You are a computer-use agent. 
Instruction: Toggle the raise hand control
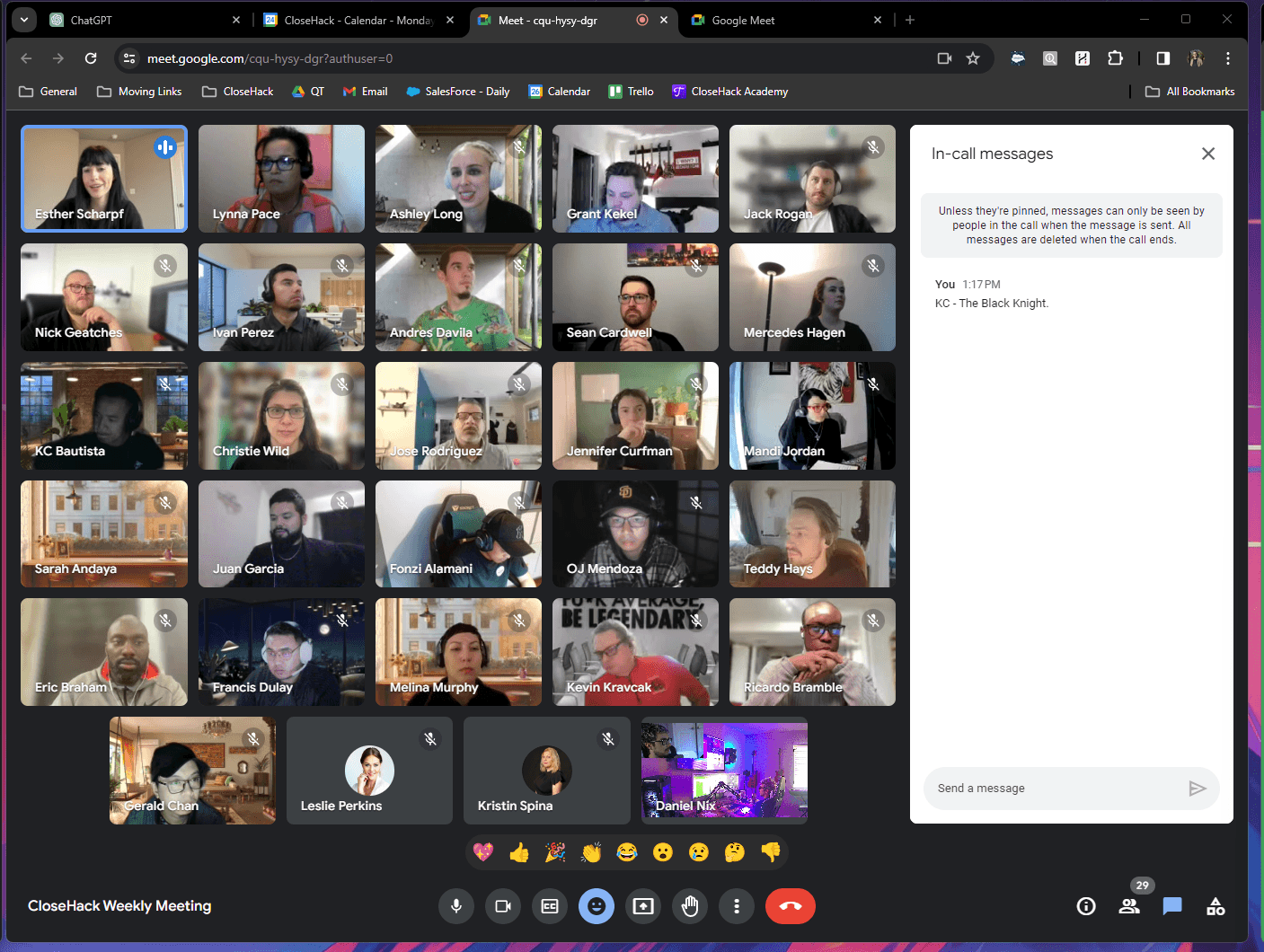click(690, 906)
